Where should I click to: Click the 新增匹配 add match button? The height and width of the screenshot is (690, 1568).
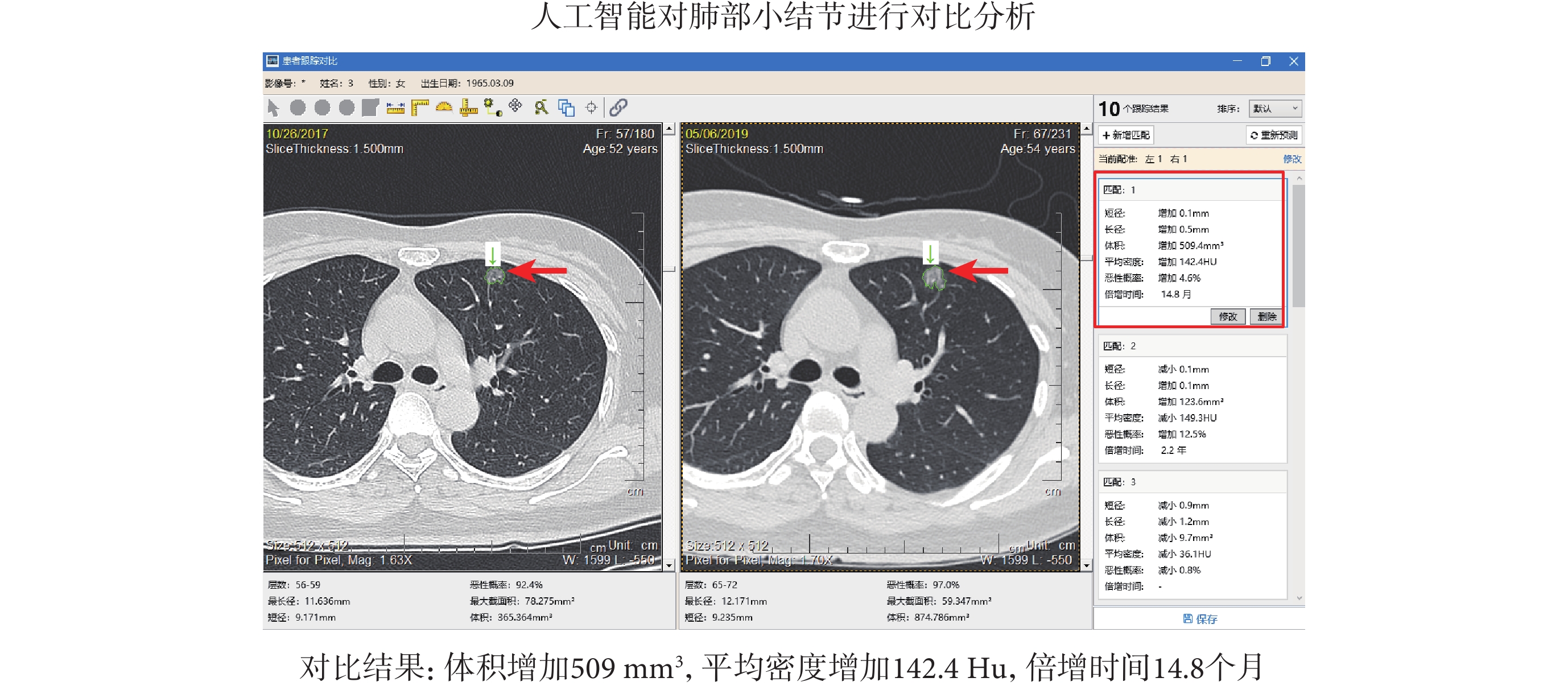point(1126,135)
